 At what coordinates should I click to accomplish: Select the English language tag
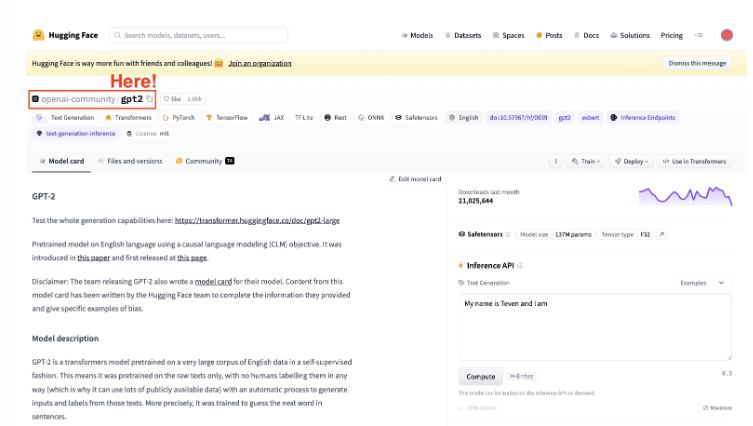(x=464, y=118)
